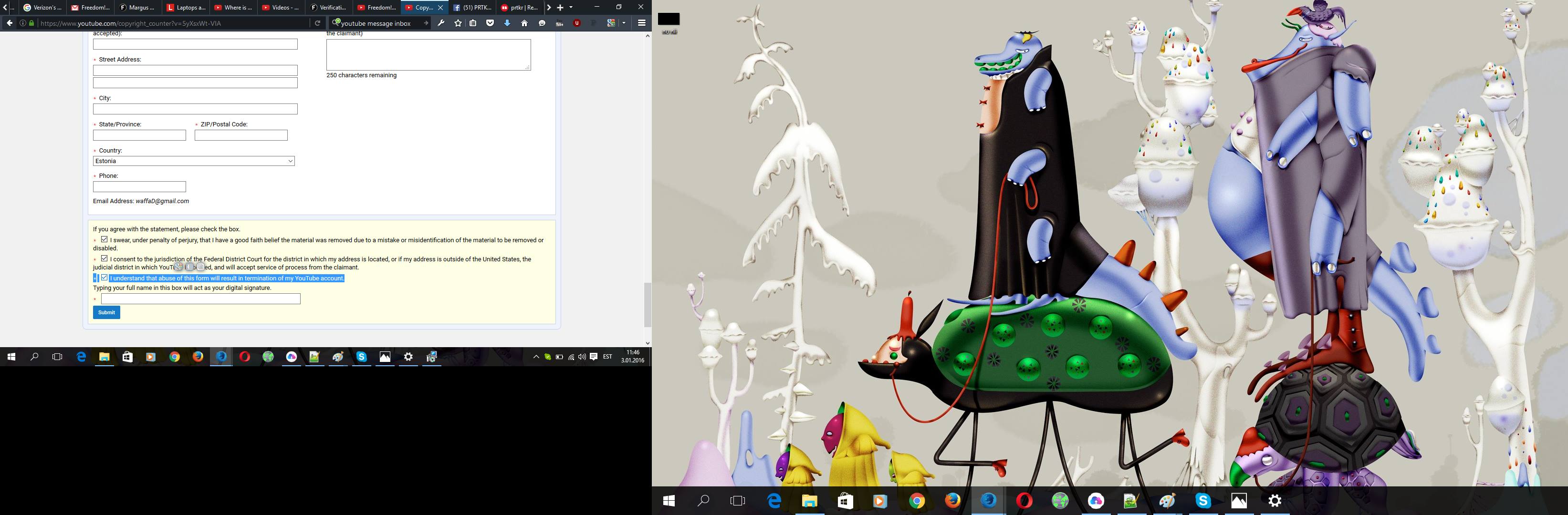Open the wrench developer tools icon
The image size is (1568, 515).
[x=441, y=23]
